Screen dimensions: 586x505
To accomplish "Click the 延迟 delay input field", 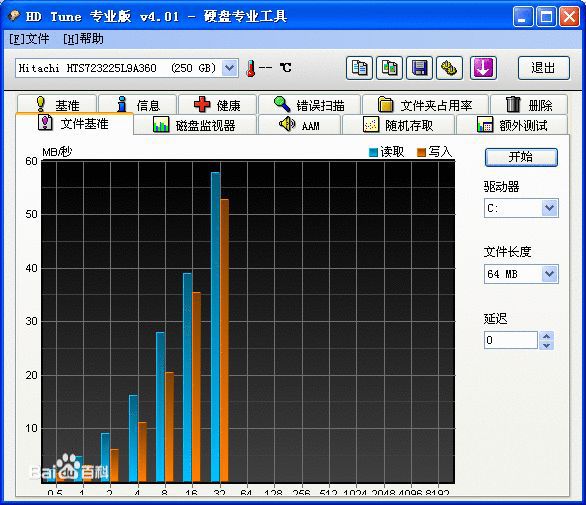I will [511, 340].
